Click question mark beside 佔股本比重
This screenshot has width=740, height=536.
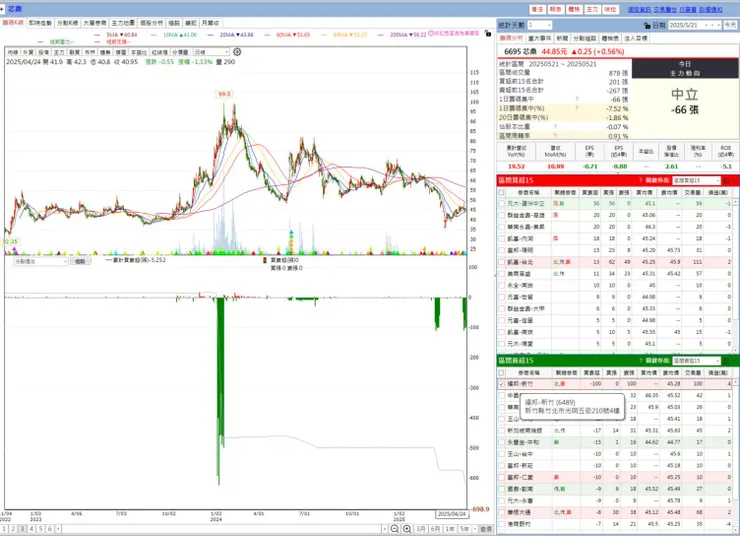555,126
